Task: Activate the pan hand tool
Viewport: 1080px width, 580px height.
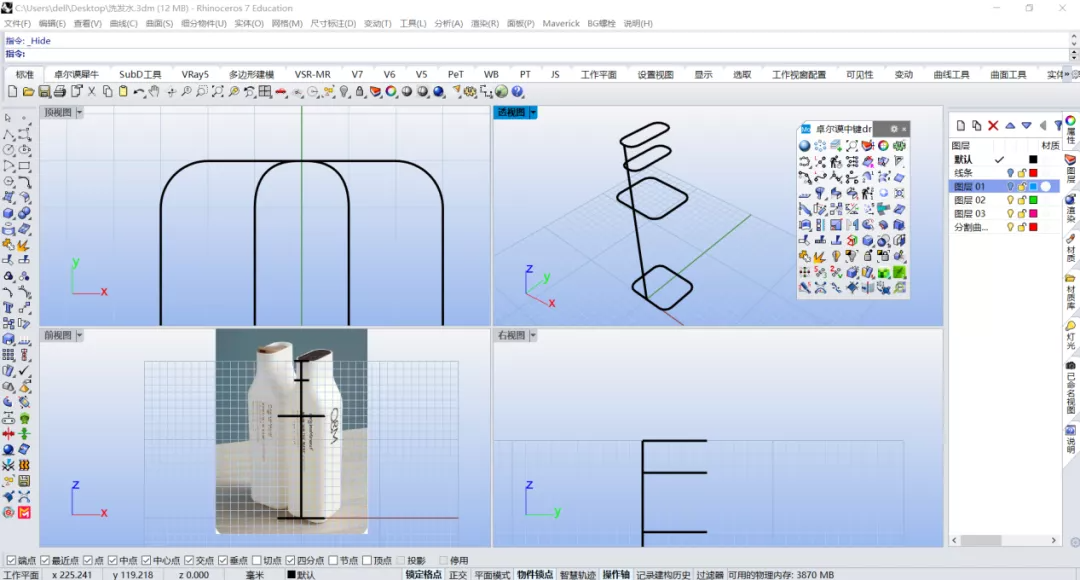Action: click(154, 92)
